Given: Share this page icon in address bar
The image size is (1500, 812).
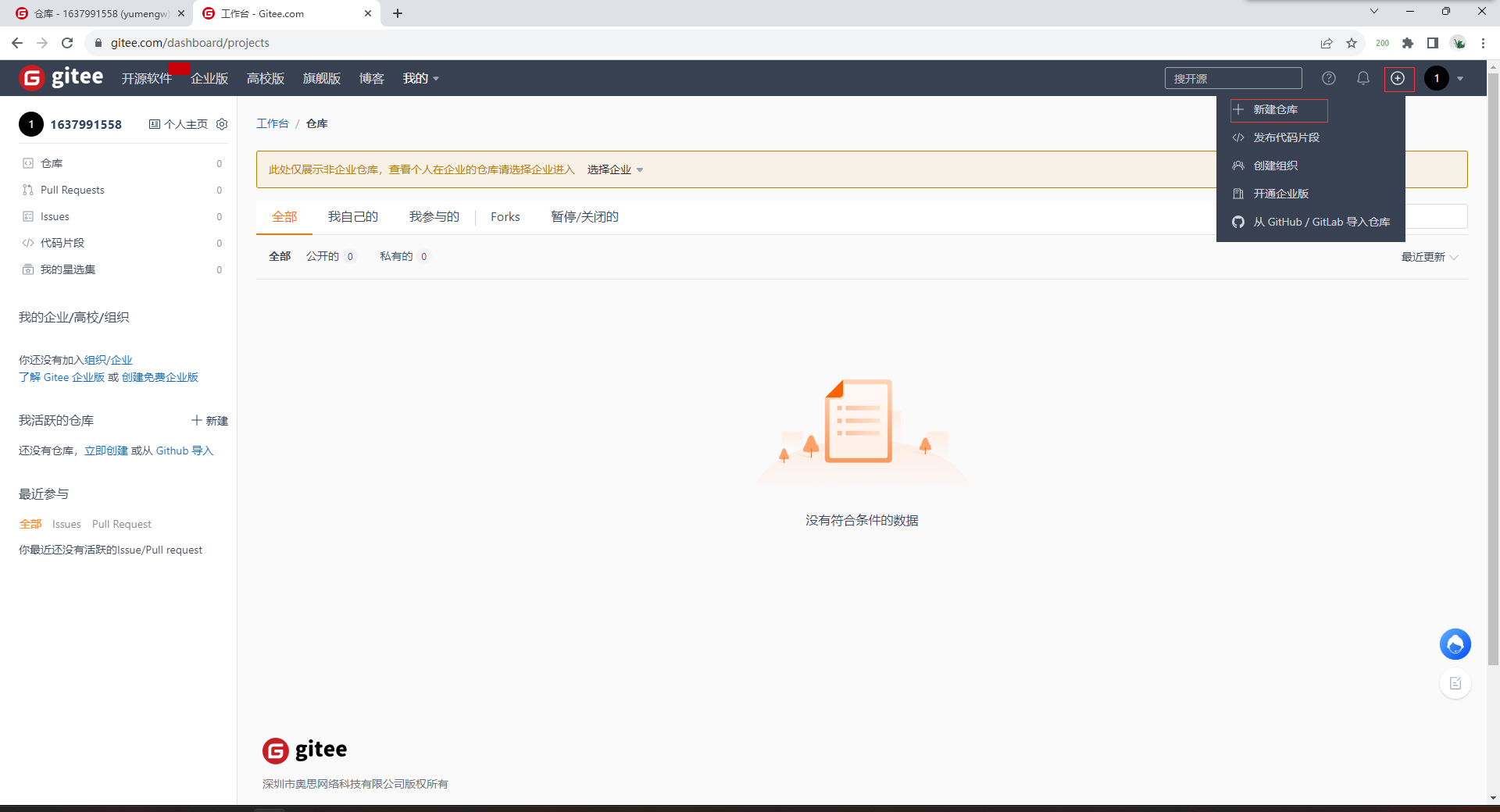Looking at the screenshot, I should coord(1327,43).
